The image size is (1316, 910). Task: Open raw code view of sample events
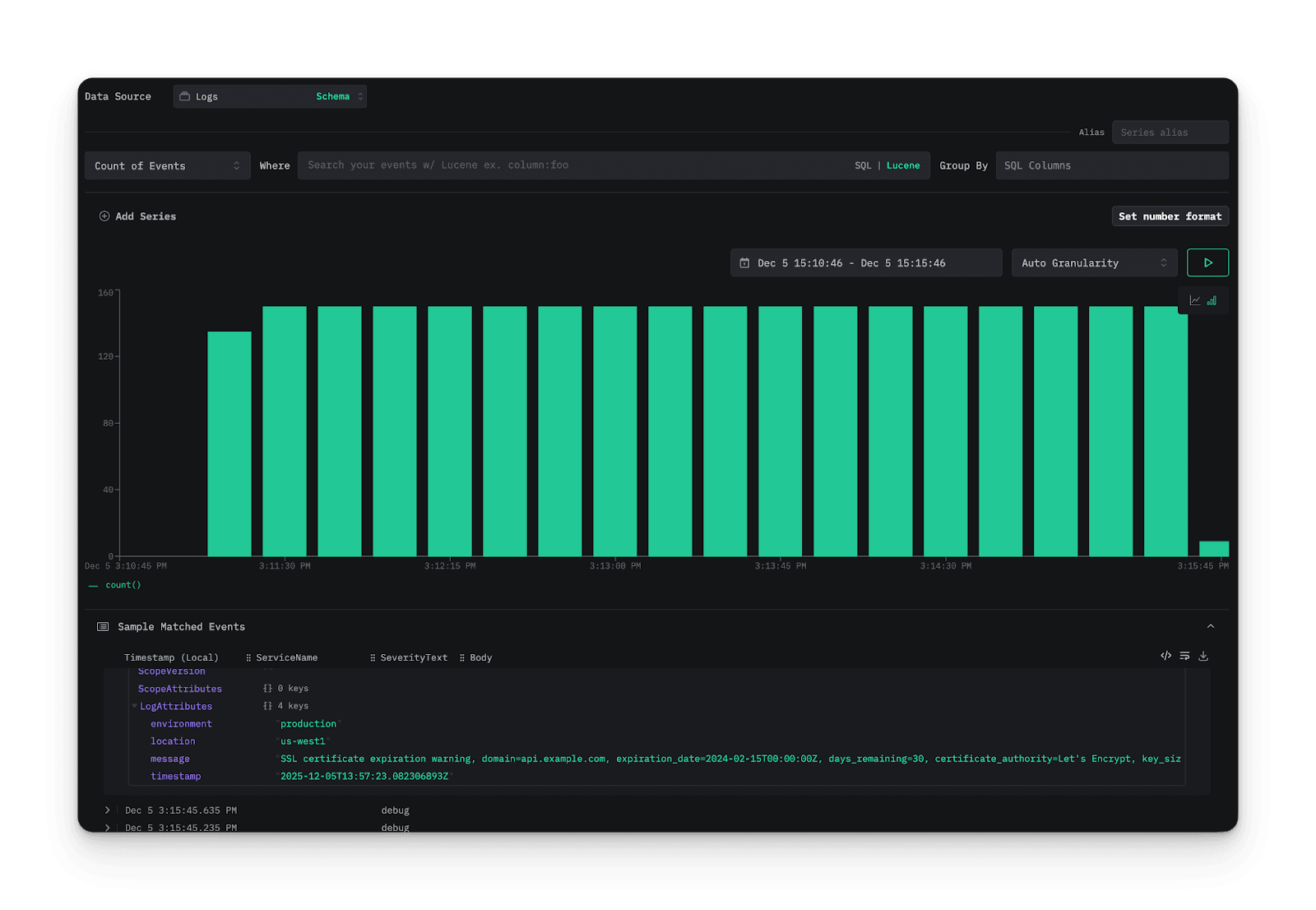[1165, 656]
